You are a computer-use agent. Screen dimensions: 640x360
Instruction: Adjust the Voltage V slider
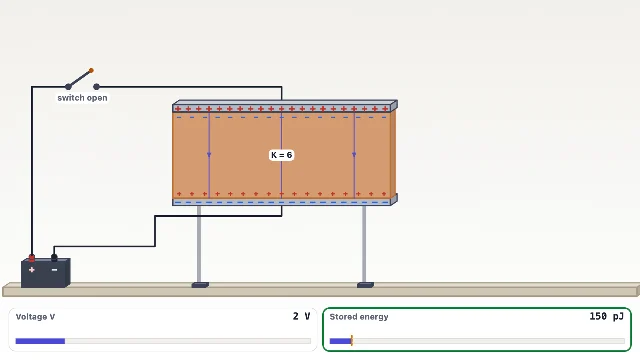pos(163,341)
